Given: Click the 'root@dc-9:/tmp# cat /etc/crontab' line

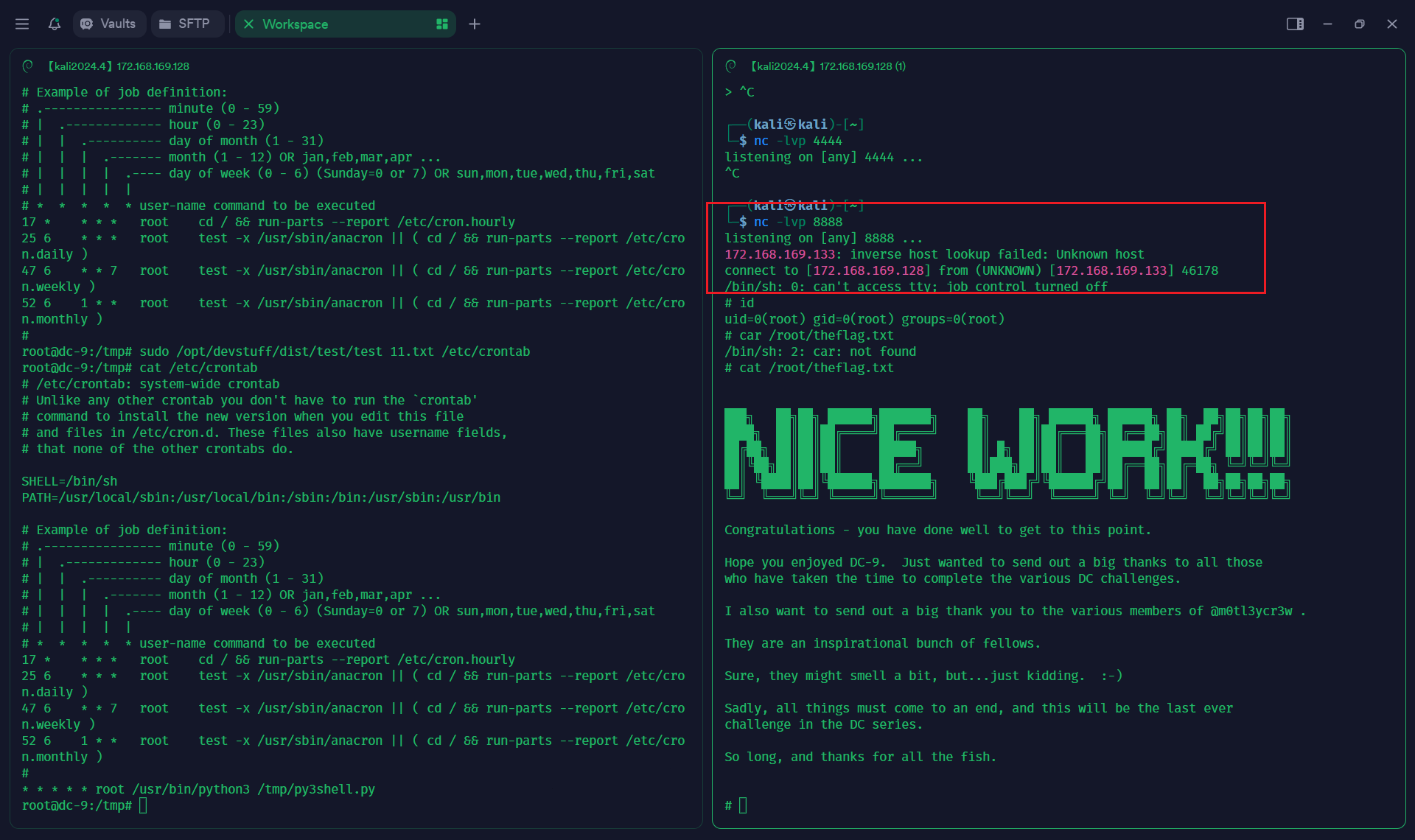Looking at the screenshot, I should [x=139, y=368].
